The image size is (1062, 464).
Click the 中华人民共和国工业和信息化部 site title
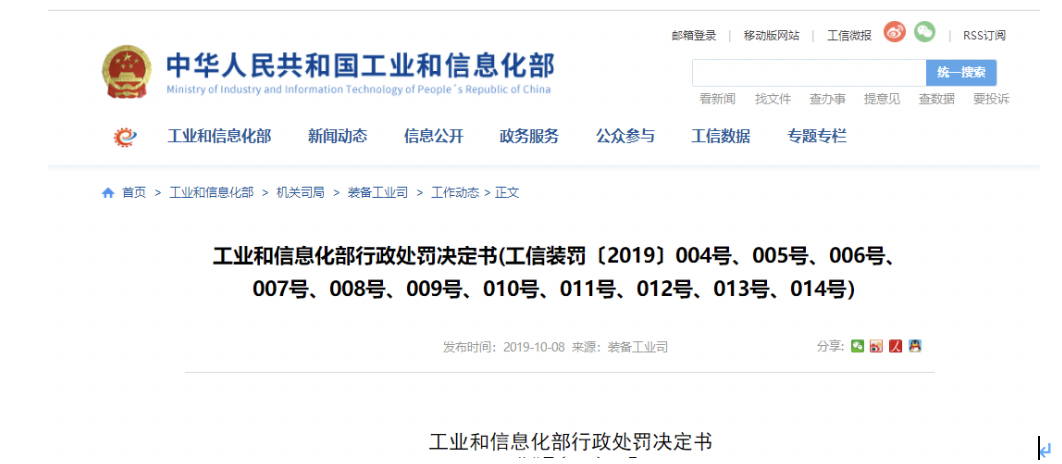point(360,65)
